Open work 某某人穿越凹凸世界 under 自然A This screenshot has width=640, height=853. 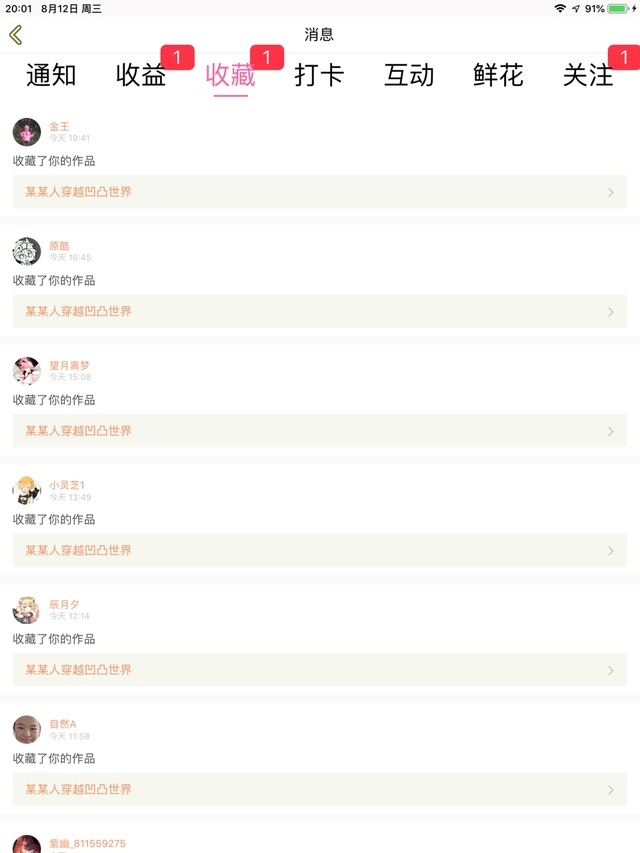78,789
